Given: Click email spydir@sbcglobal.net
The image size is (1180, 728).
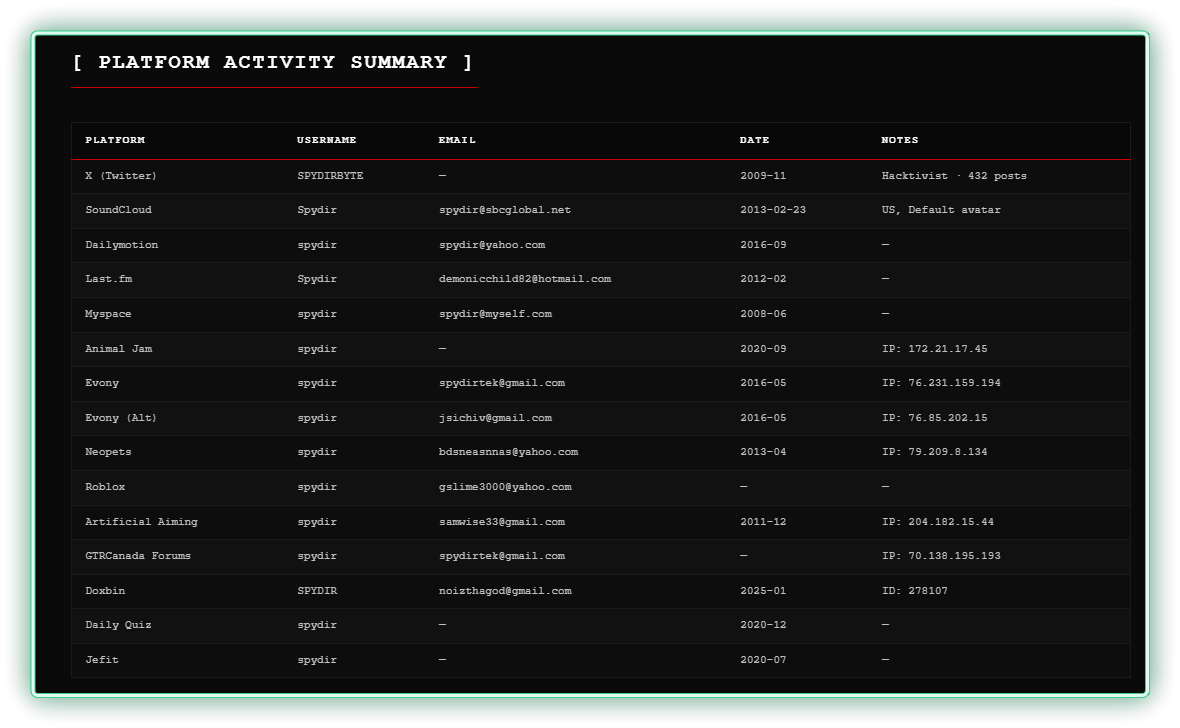Looking at the screenshot, I should coord(505,210).
